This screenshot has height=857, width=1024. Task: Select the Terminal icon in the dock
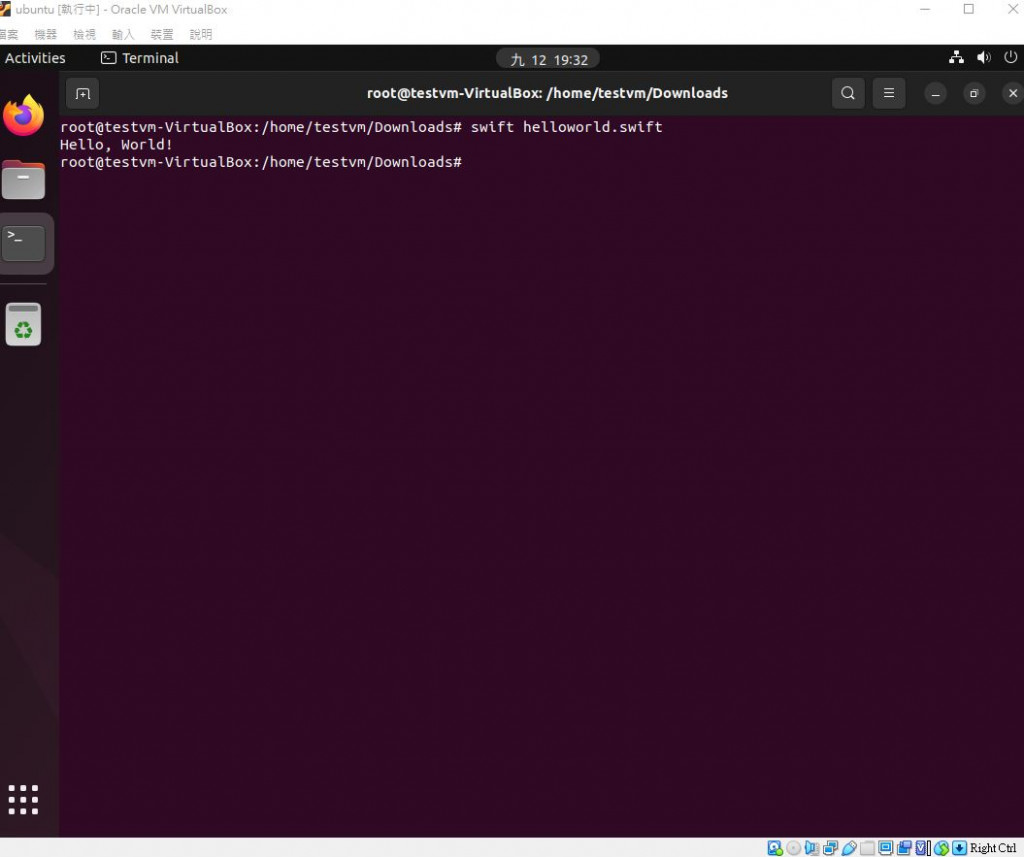coord(24,243)
